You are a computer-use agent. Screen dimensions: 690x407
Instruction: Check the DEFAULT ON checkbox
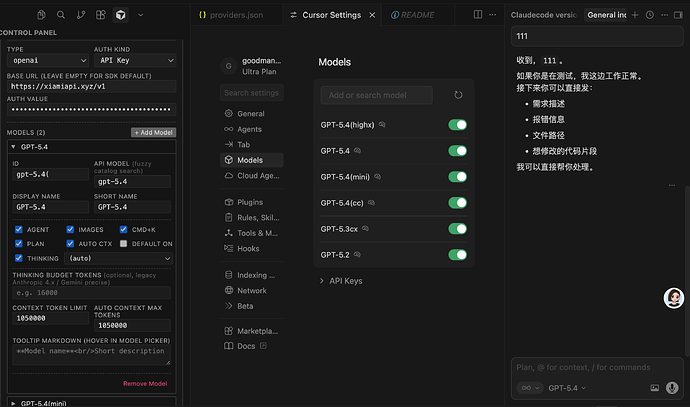pos(124,243)
